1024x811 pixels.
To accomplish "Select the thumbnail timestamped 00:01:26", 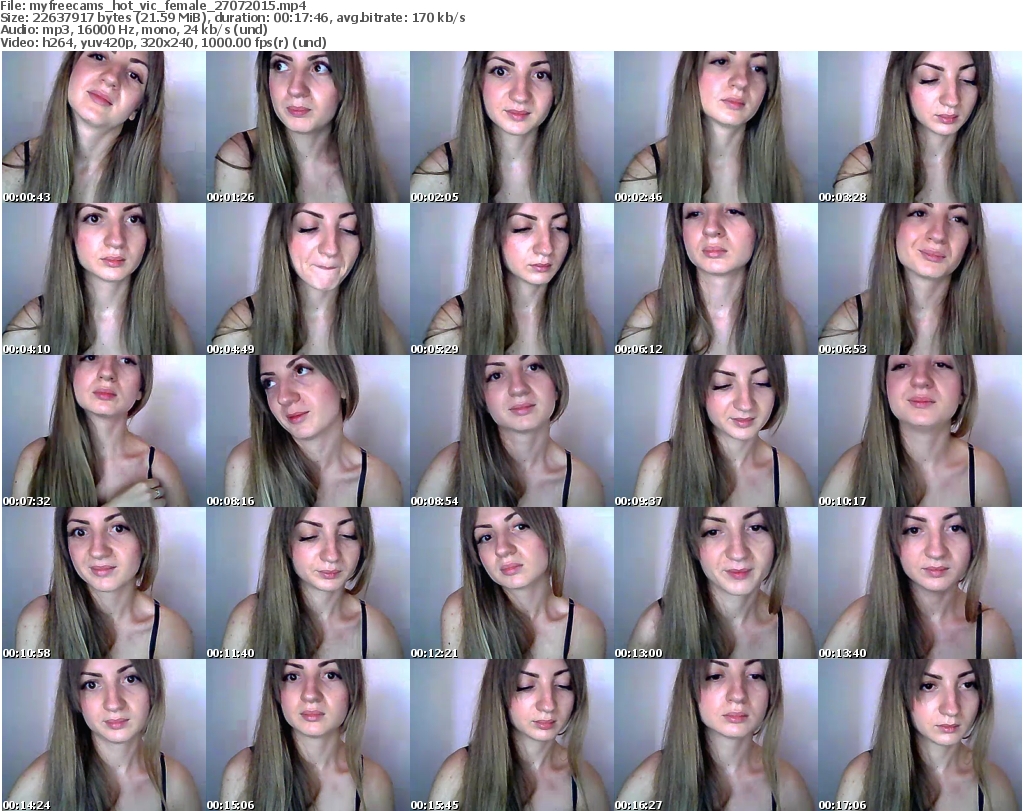I will (x=308, y=127).
